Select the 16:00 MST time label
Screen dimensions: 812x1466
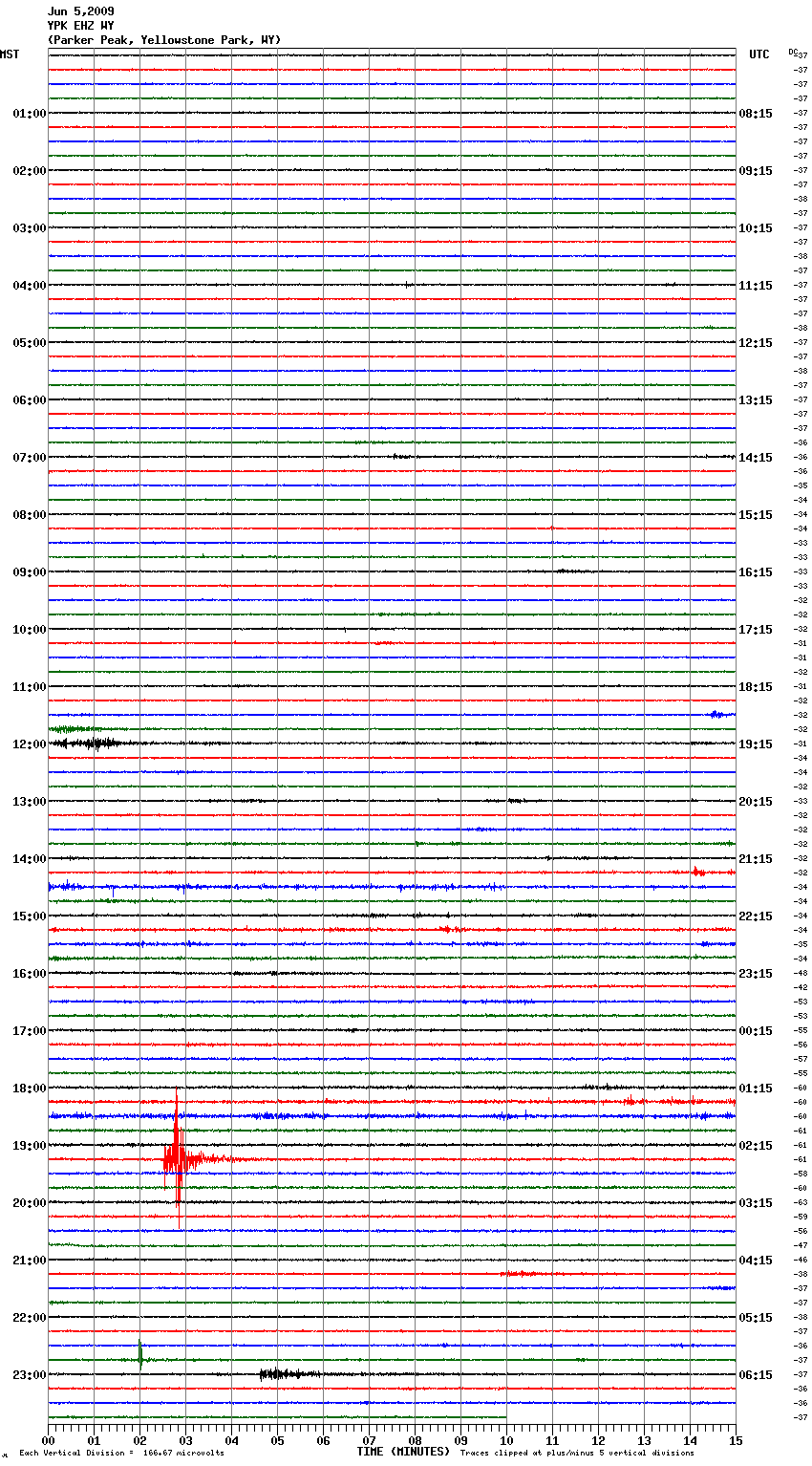tap(30, 974)
